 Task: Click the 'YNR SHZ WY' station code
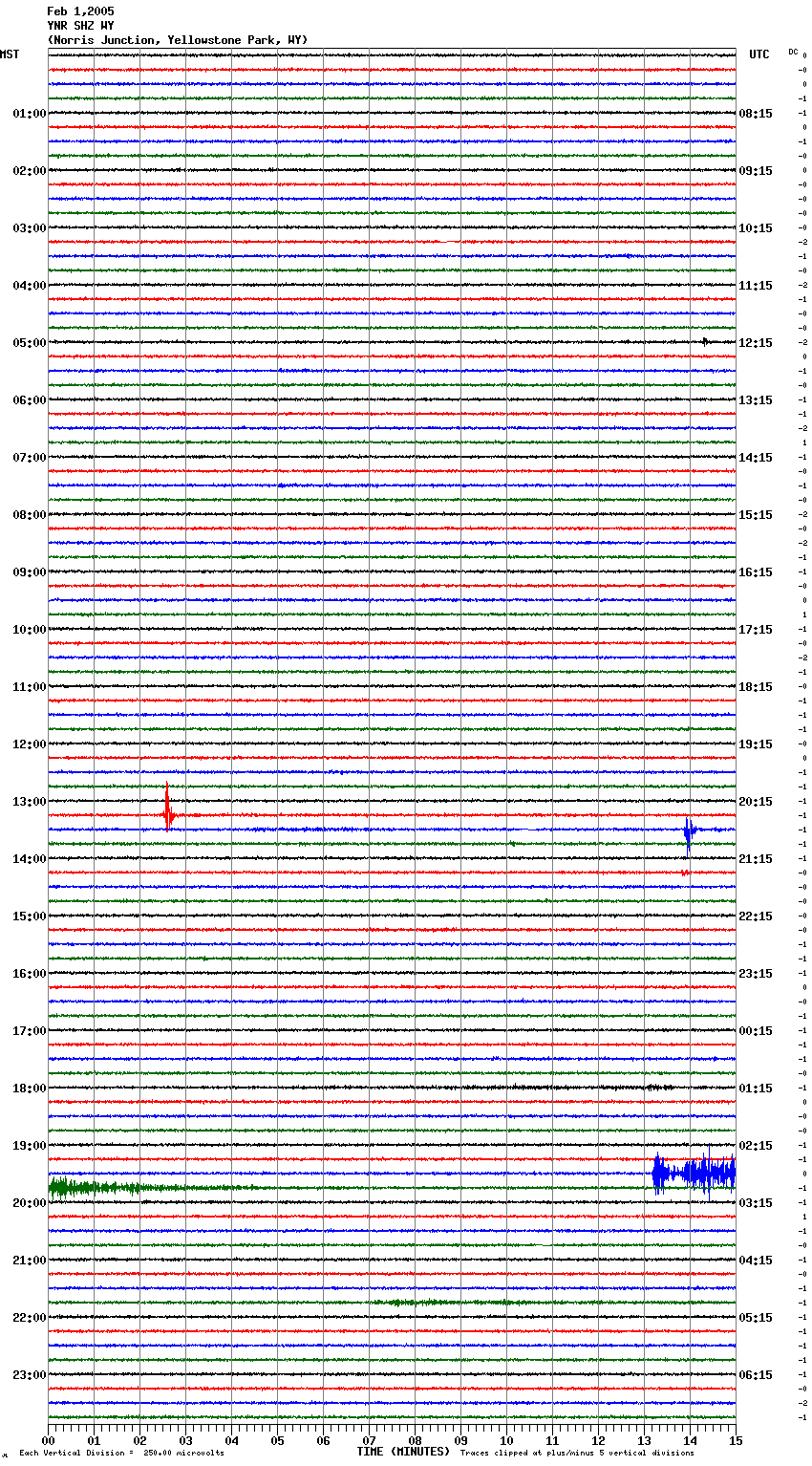[x=80, y=26]
